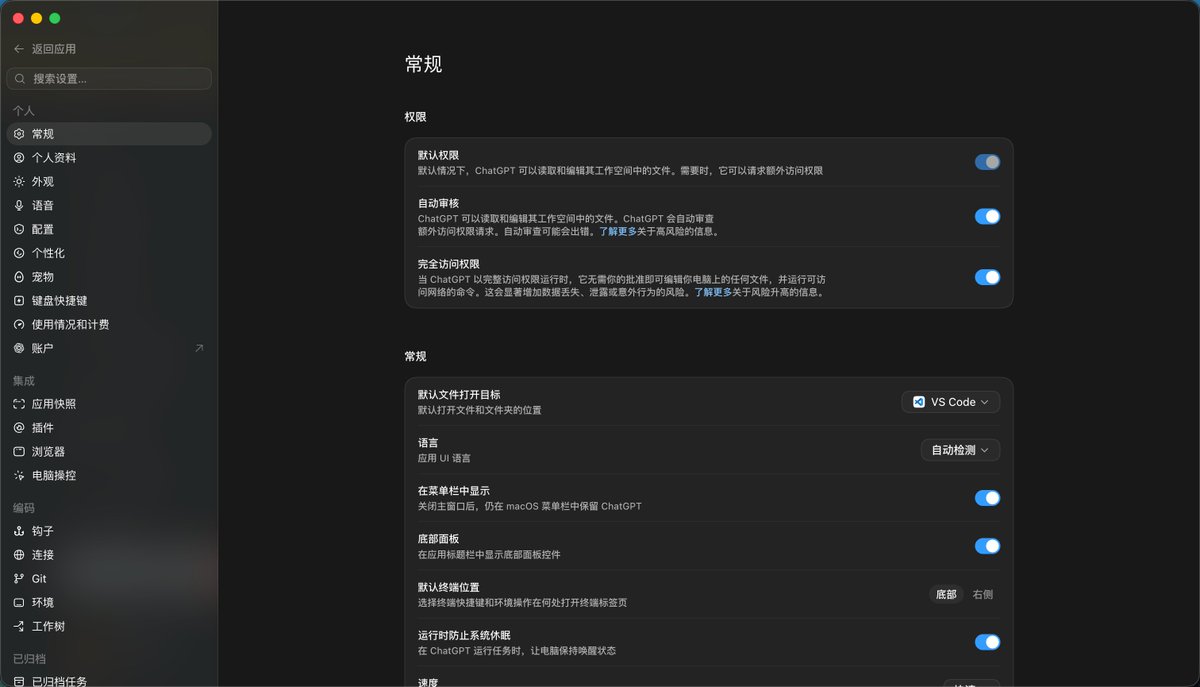Screen dimensions: 1200x687
Task: Open the 速度 dropdown at the bottom
Action: pyautogui.click(x=971, y=683)
